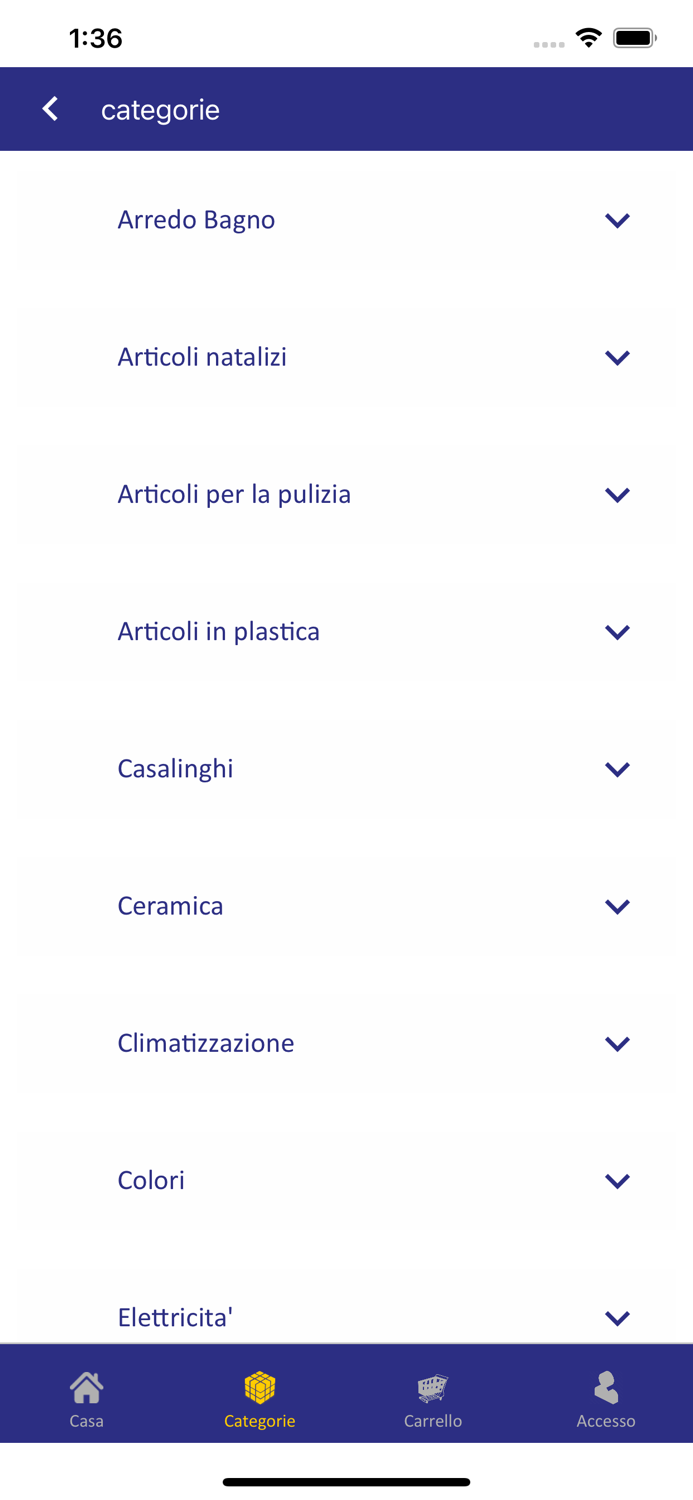693x1500 pixels.
Task: Open the Casalinghi category
Action: tap(346, 768)
